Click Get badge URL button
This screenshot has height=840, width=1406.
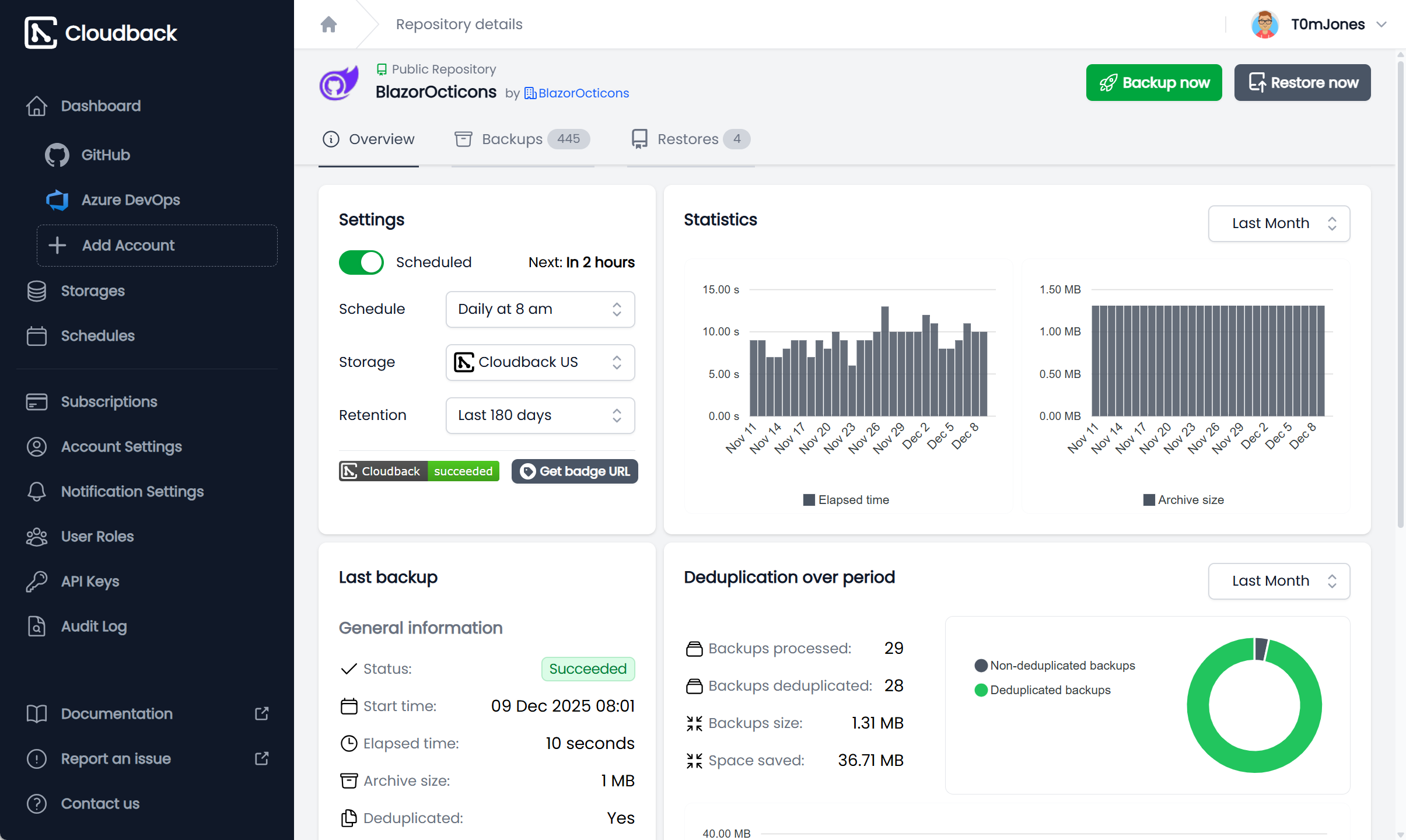click(575, 471)
